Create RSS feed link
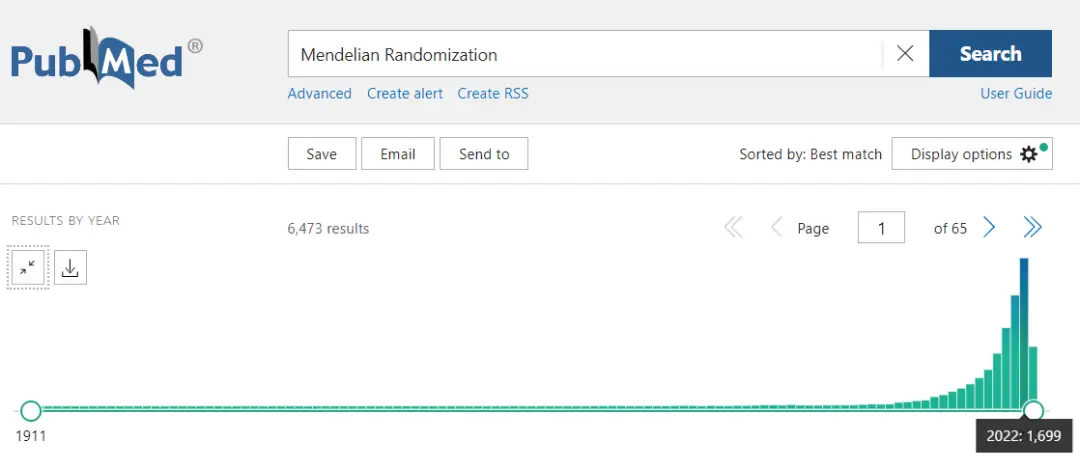 (493, 94)
